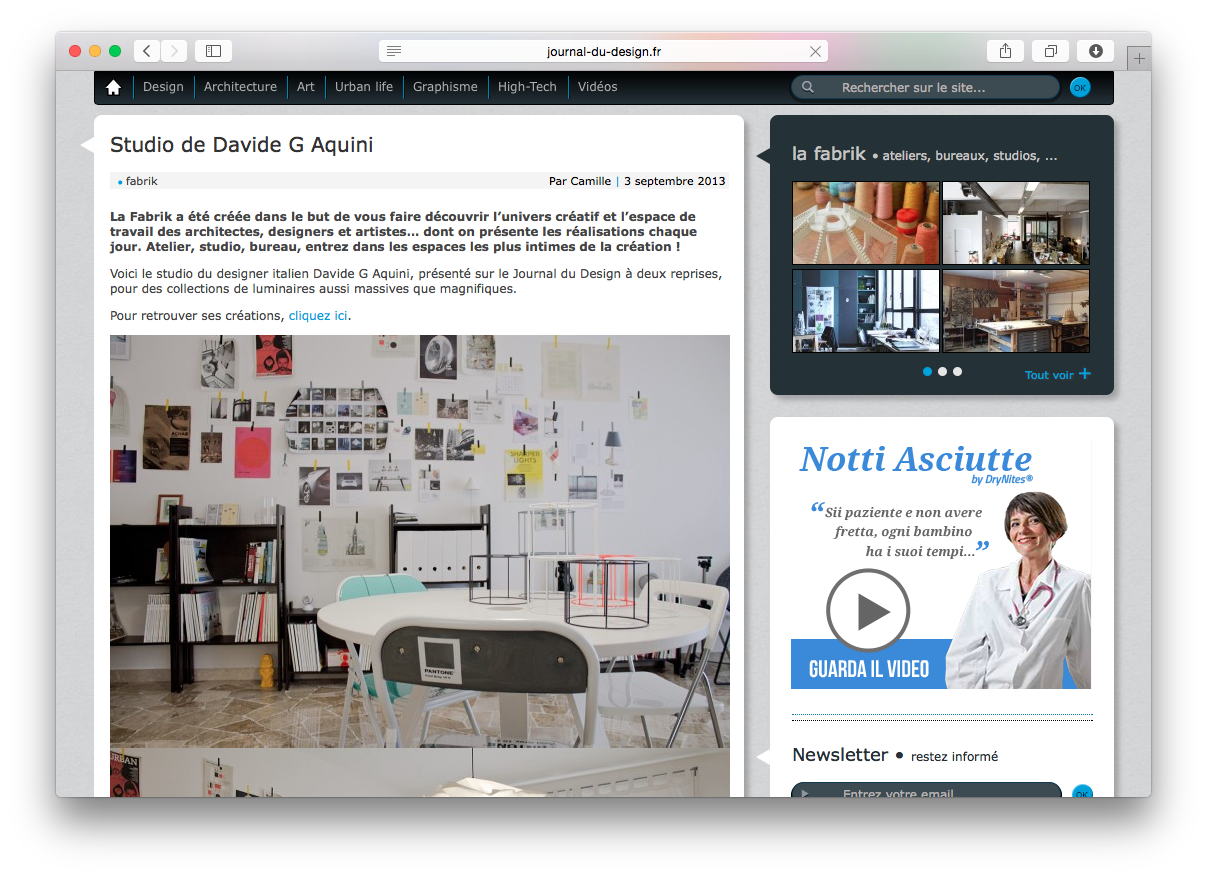1207x877 pixels.
Task: Go to the site home page icon
Action: (113, 87)
